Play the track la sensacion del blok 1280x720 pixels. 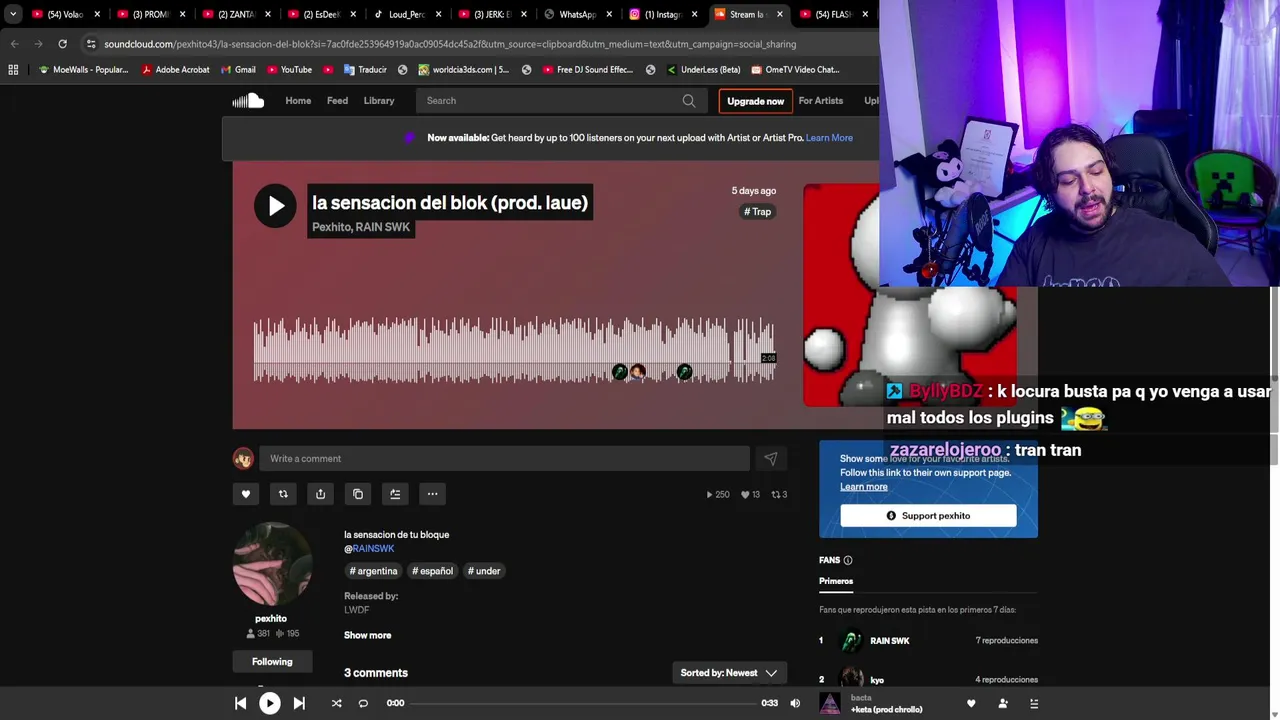tap(275, 206)
